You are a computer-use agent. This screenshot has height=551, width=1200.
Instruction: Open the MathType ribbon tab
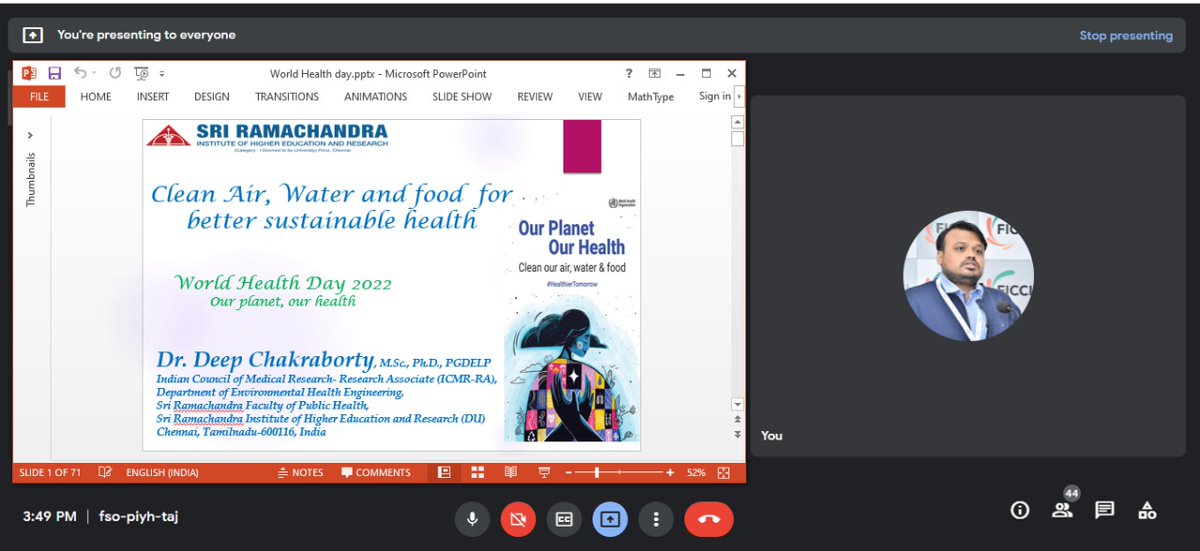coord(651,97)
